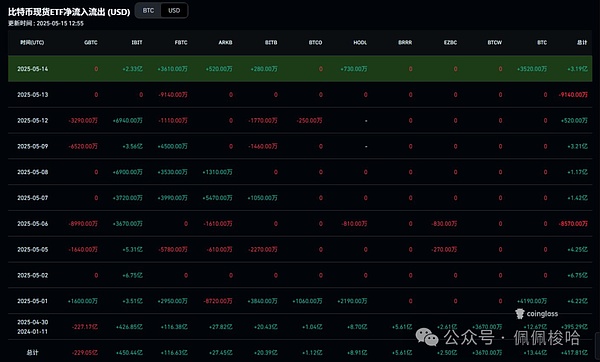Click the HODL column header
The height and width of the screenshot is (362, 600).
pyautogui.click(x=360, y=42)
